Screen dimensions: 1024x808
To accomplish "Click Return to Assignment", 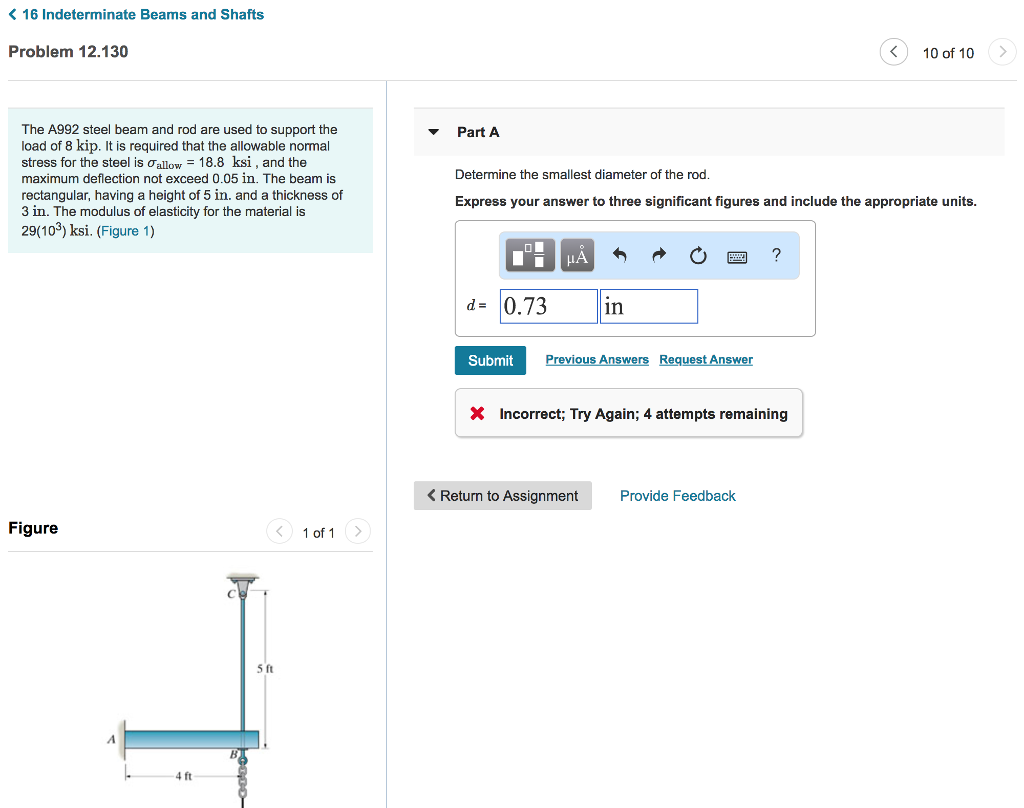I will 503,495.
